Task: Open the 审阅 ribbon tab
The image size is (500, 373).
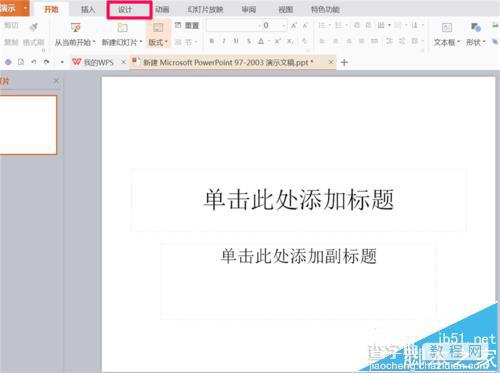Action: click(x=249, y=9)
